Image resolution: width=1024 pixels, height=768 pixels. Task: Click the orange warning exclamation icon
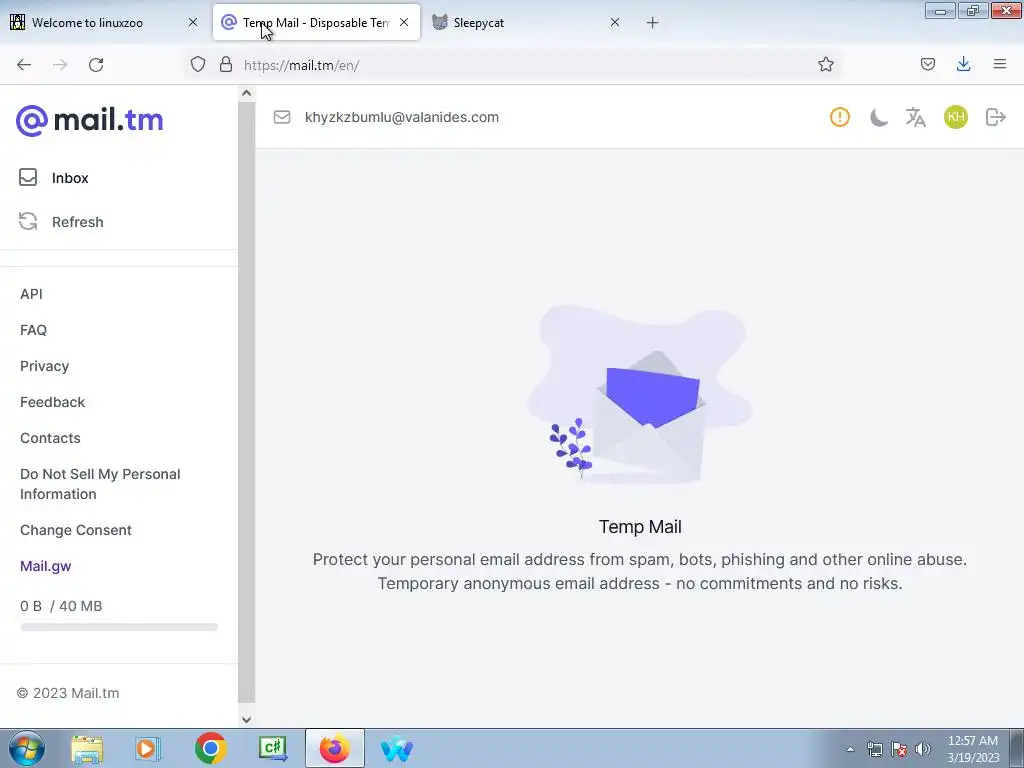[840, 117]
